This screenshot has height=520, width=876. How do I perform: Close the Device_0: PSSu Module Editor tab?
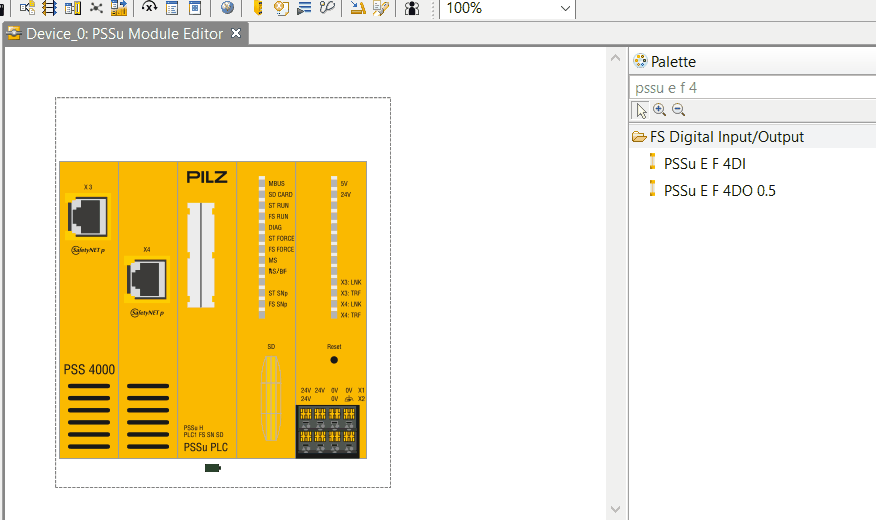click(x=236, y=34)
